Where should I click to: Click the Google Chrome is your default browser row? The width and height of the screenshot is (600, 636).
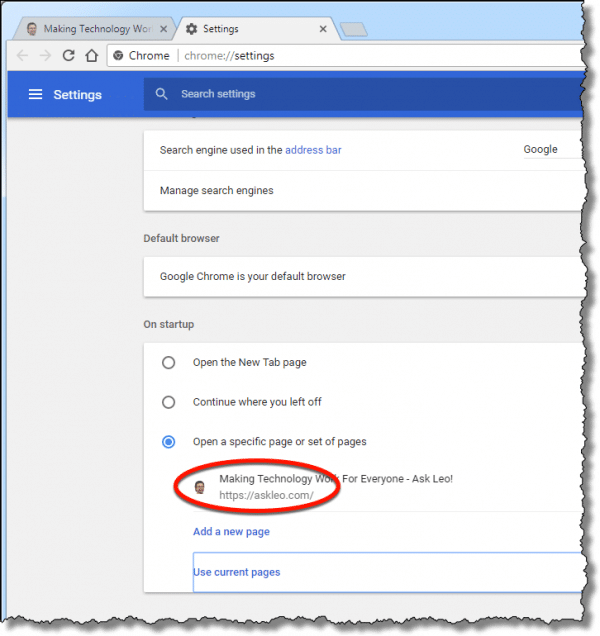click(363, 277)
